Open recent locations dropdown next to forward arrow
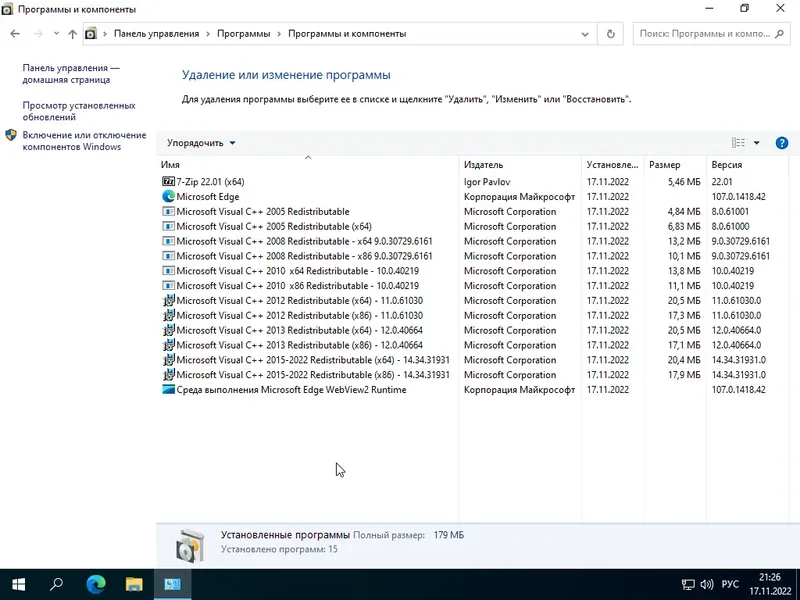This screenshot has height=600, width=800. coord(56,34)
